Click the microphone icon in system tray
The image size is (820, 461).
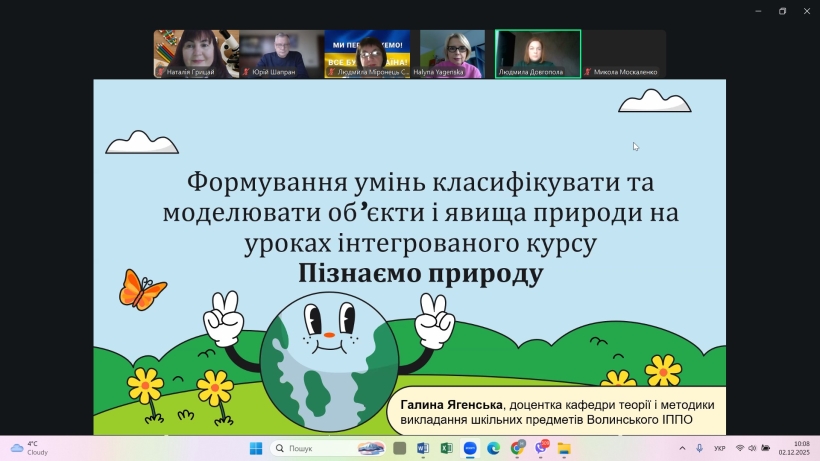pos(699,448)
